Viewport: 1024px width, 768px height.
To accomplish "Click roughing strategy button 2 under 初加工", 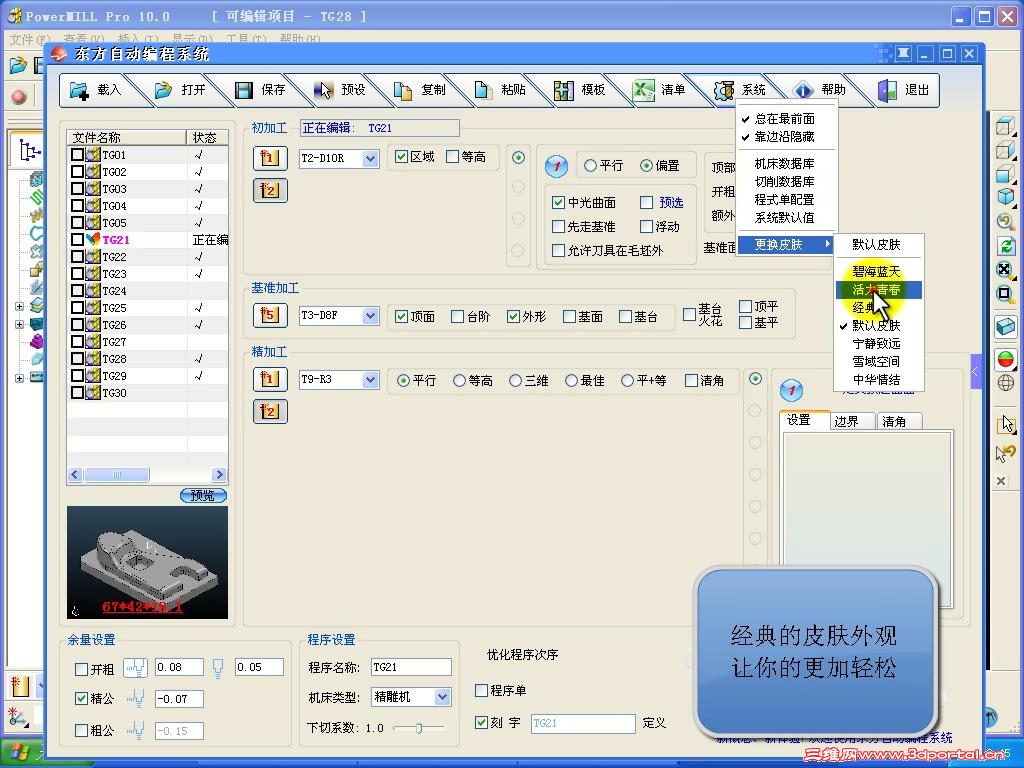I will (x=270, y=191).
